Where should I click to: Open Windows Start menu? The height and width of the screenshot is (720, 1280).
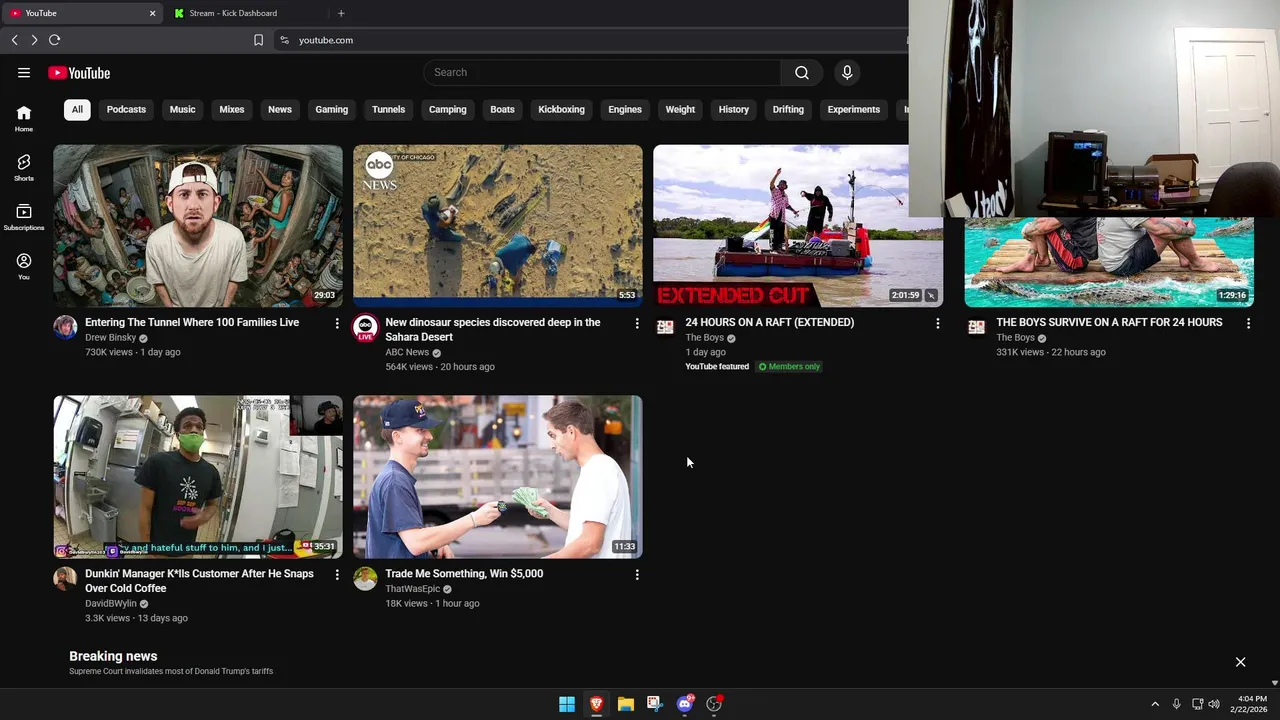click(567, 704)
